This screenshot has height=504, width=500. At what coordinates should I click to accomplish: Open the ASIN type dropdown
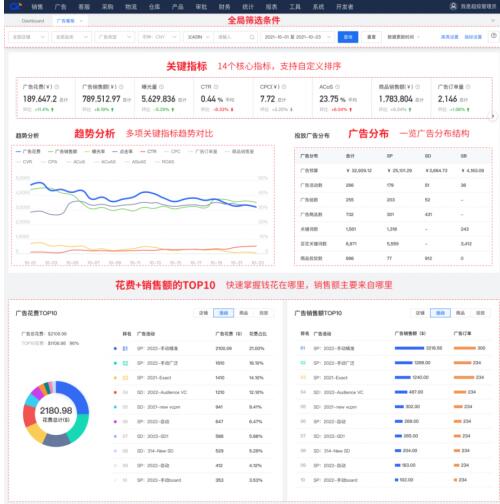[x=199, y=37]
